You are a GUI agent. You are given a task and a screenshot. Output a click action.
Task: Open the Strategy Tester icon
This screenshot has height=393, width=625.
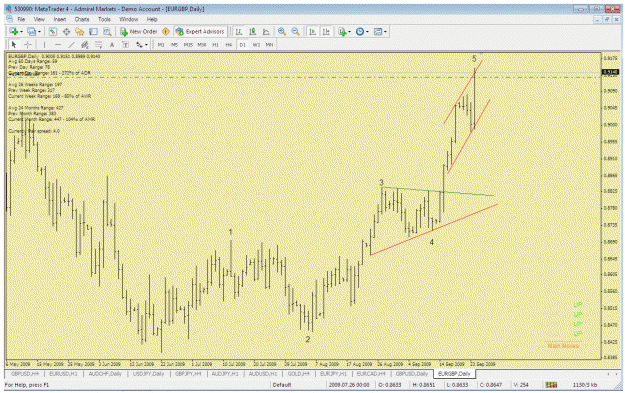(x=107, y=31)
